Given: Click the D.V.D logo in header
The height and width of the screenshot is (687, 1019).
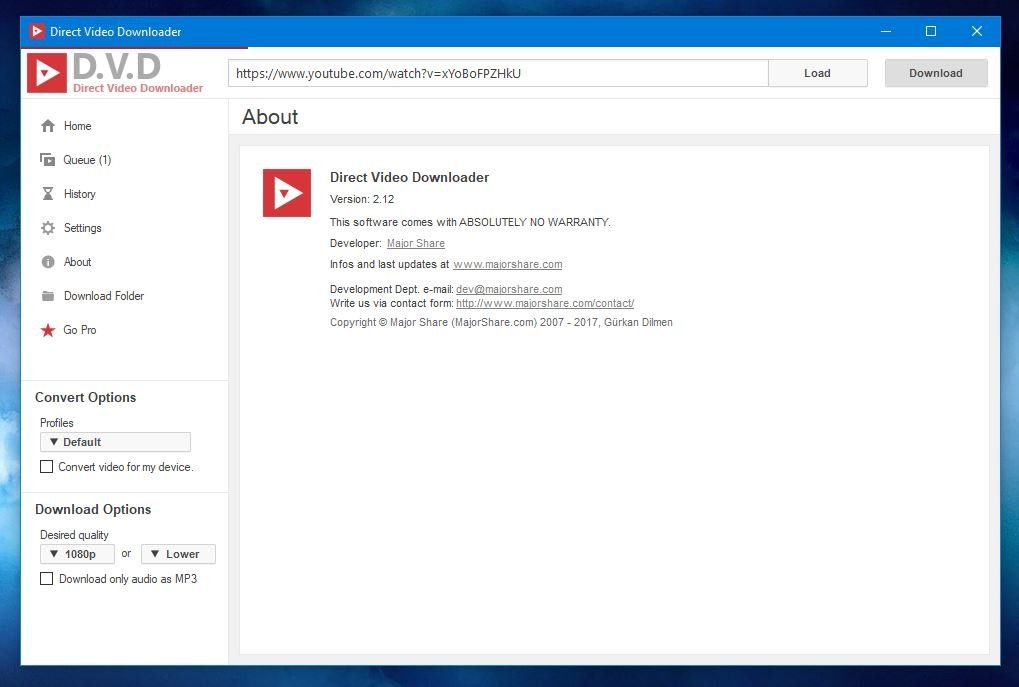Looking at the screenshot, I should (115, 73).
